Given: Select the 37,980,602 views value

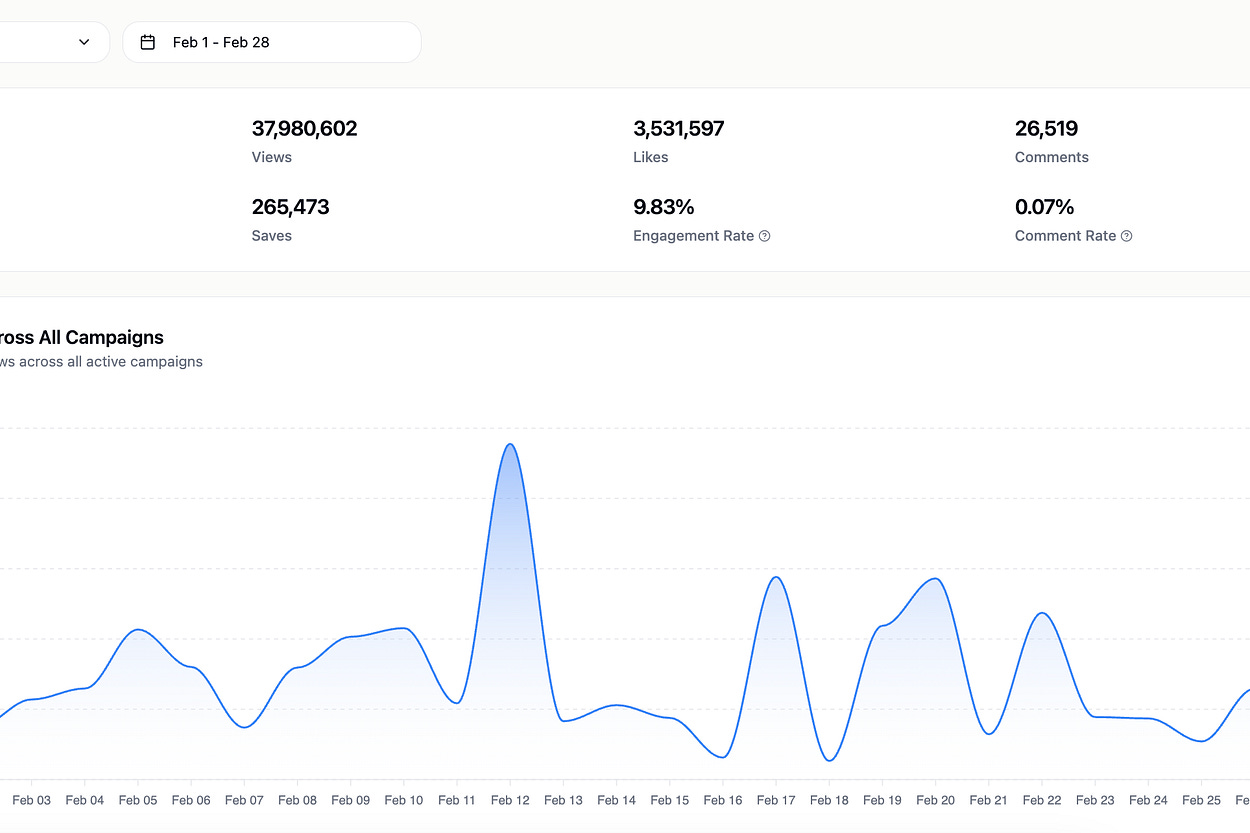Looking at the screenshot, I should click(x=304, y=128).
